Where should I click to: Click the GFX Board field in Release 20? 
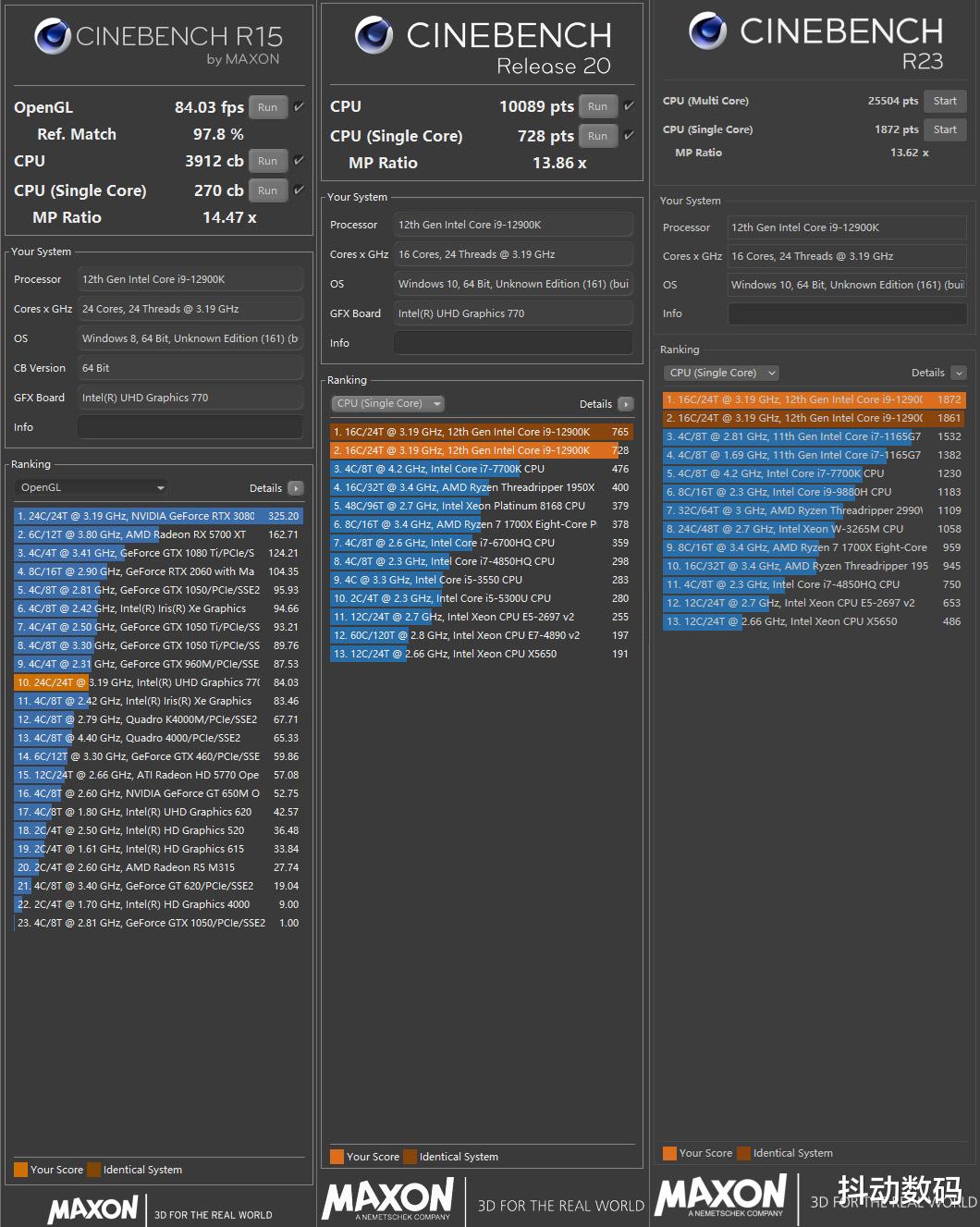point(514,313)
